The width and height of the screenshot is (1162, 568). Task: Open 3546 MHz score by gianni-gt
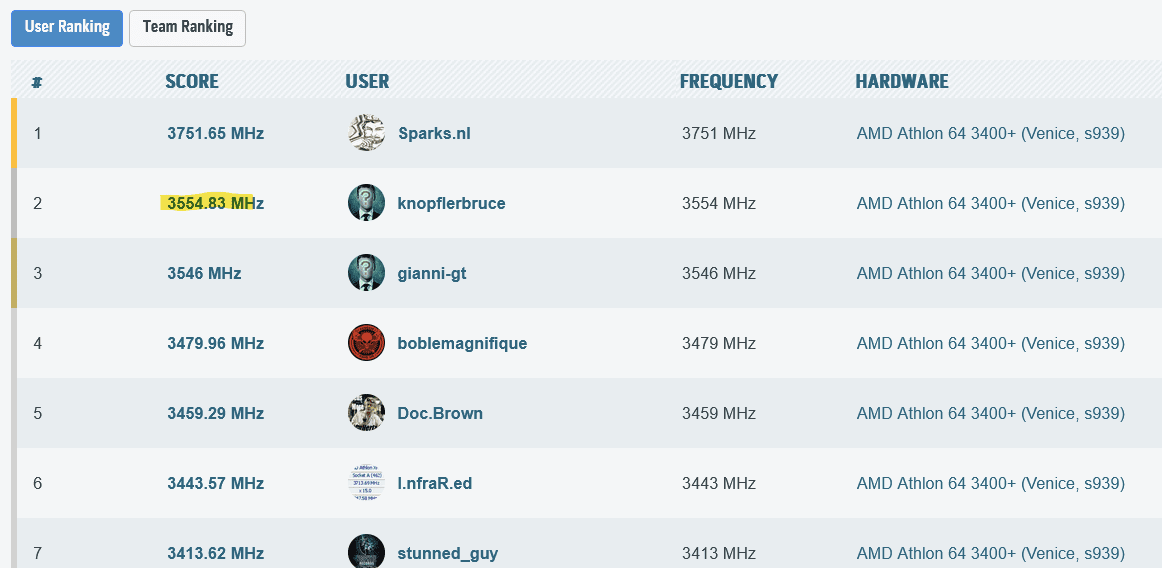[205, 273]
